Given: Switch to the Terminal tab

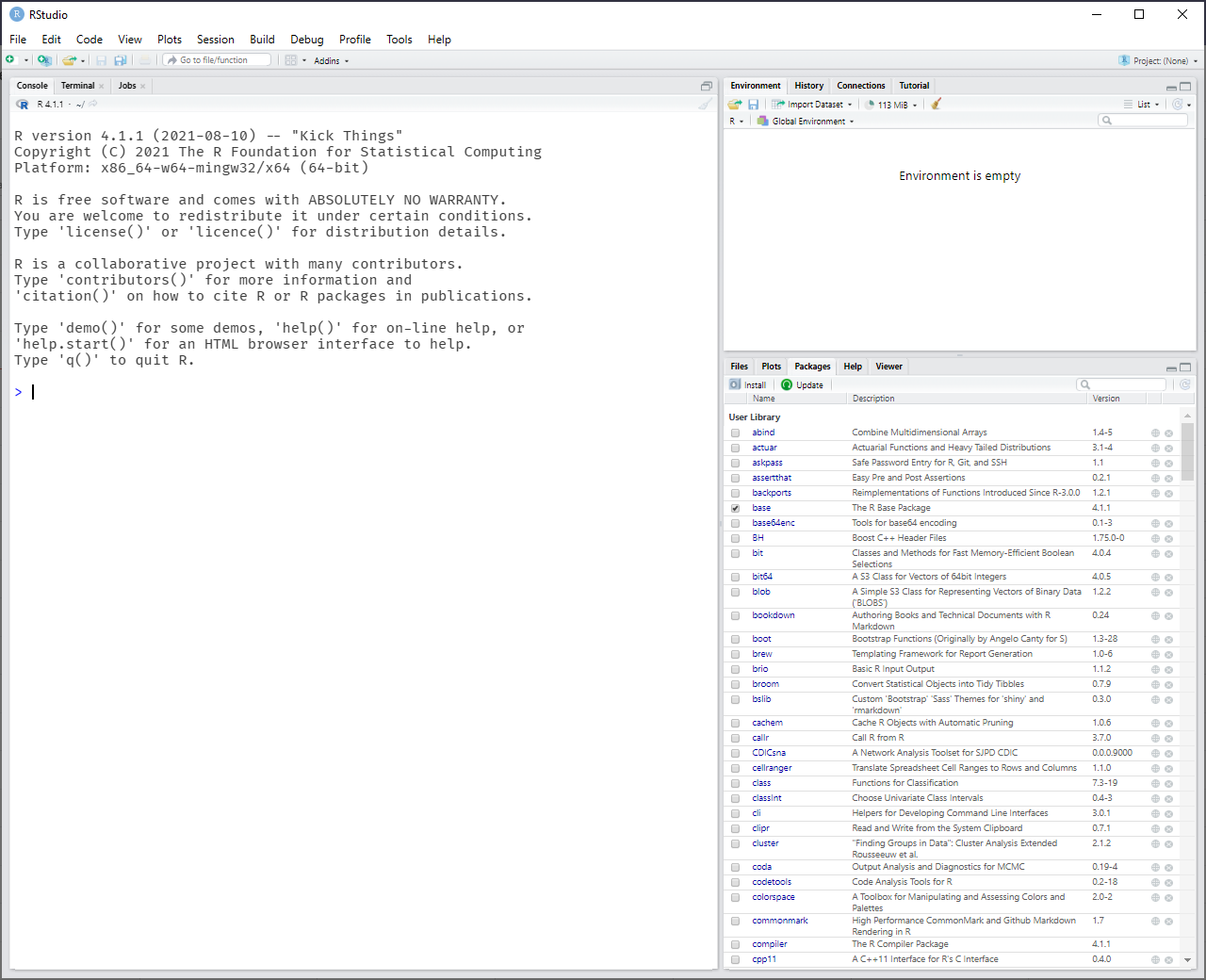Looking at the screenshot, I should pos(77,86).
